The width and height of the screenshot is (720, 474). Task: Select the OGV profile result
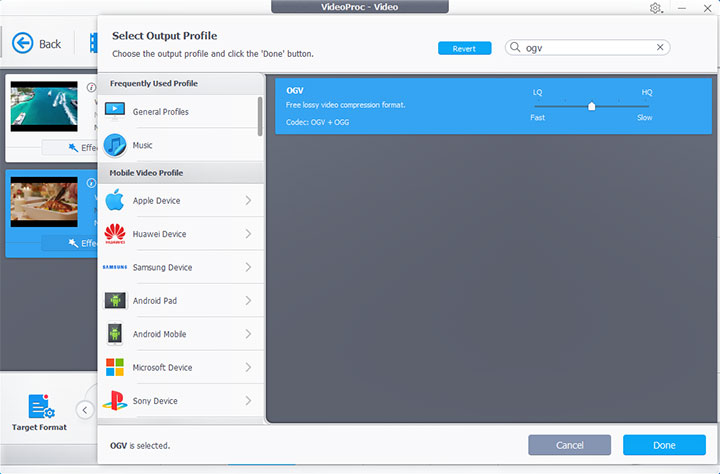pyautogui.click(x=493, y=106)
